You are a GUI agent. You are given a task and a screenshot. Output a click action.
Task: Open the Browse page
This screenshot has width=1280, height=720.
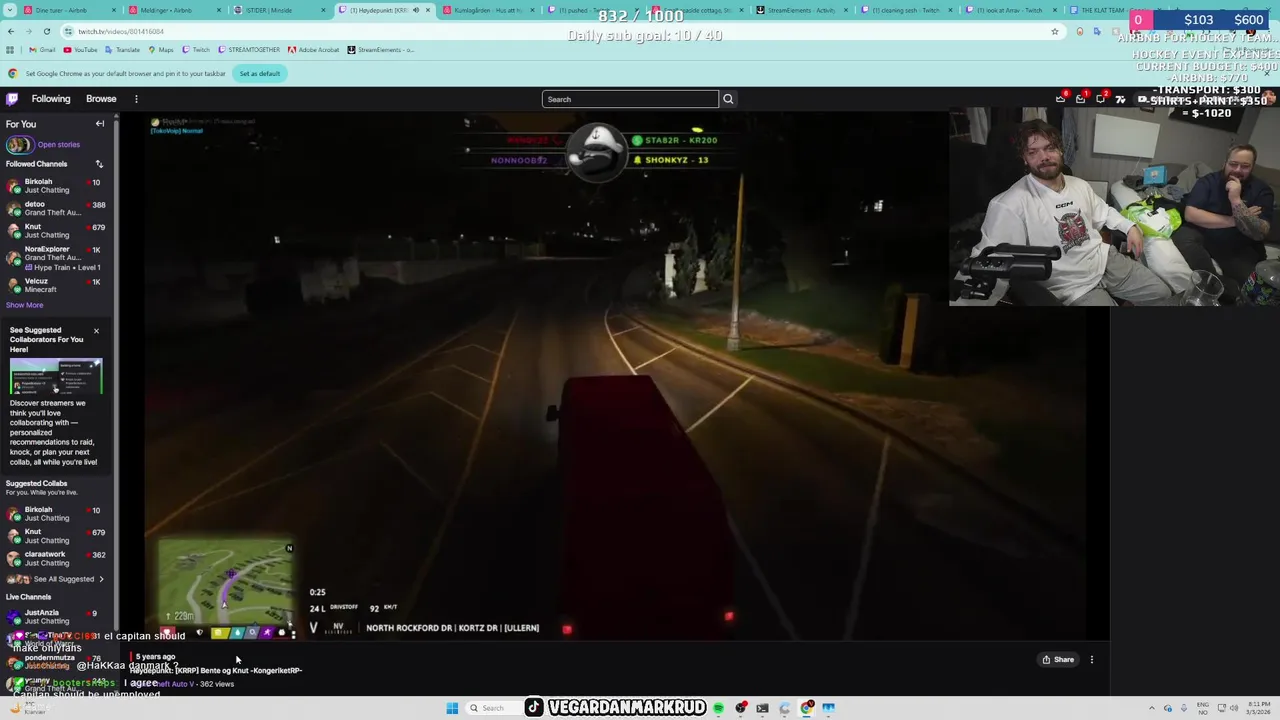101,99
